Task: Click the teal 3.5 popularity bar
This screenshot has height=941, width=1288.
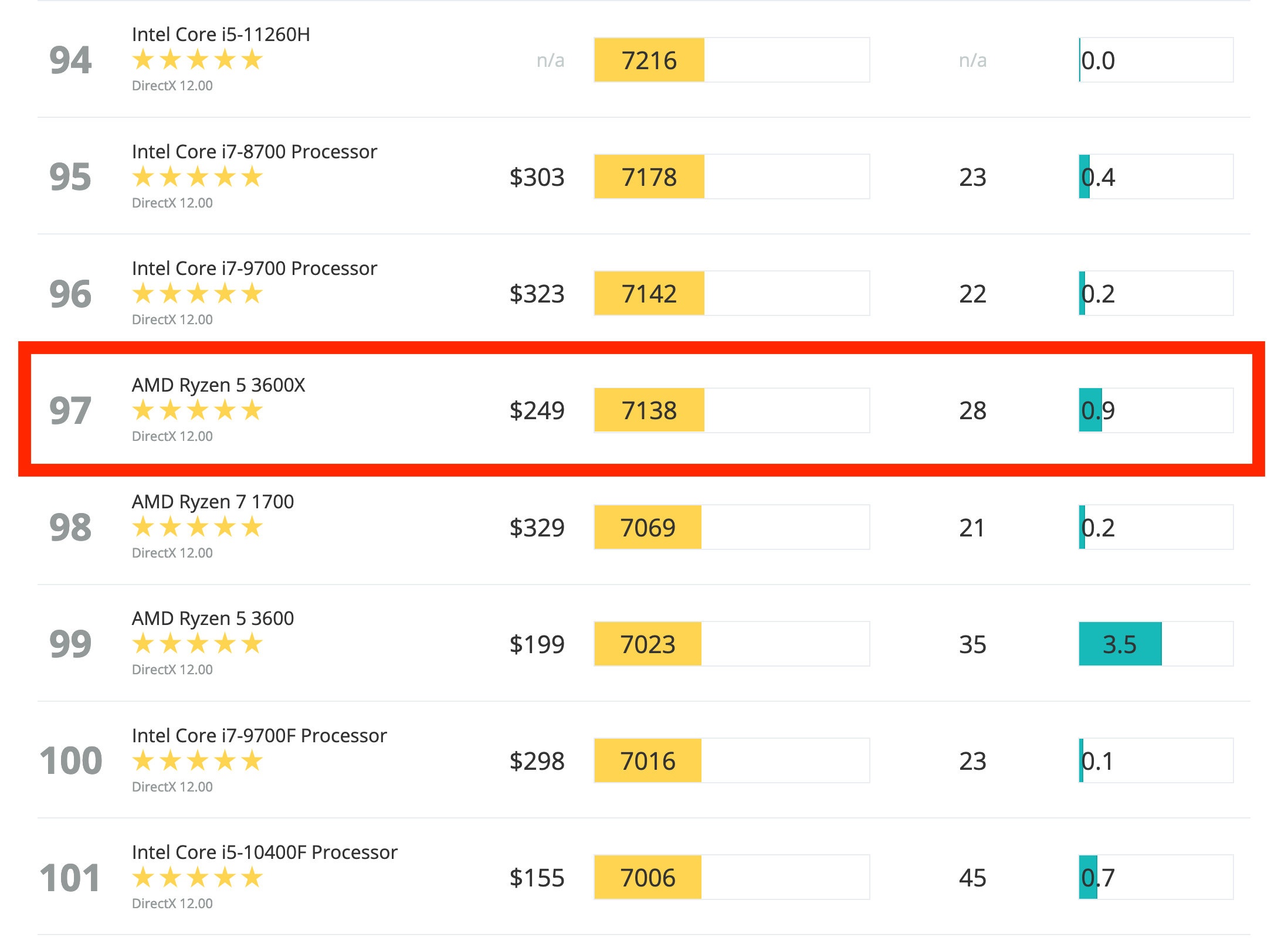Action: coord(1120,644)
